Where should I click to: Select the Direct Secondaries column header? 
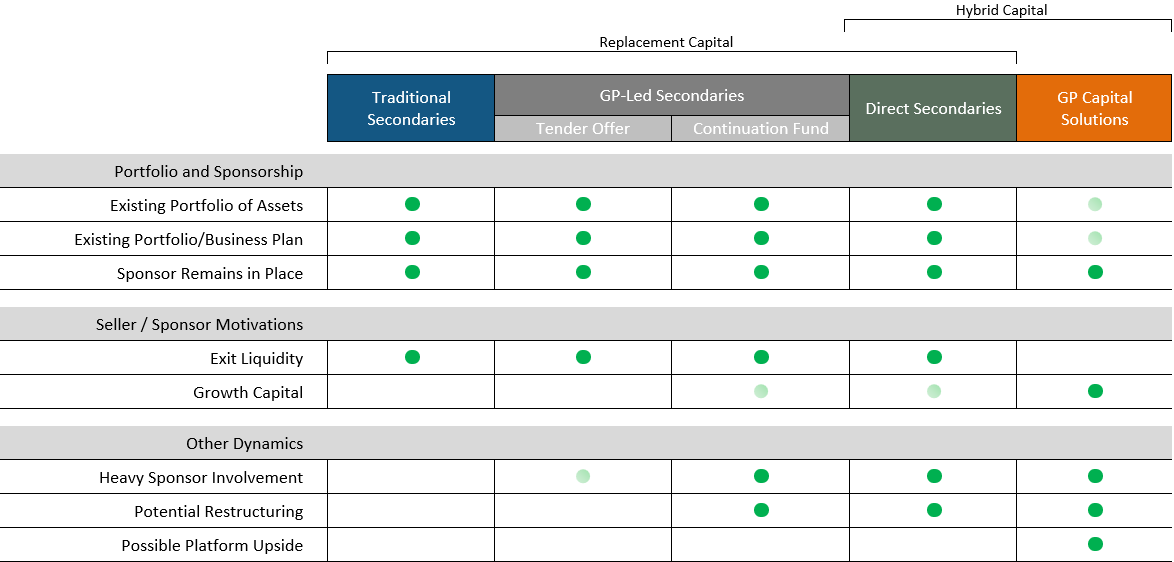click(x=933, y=108)
